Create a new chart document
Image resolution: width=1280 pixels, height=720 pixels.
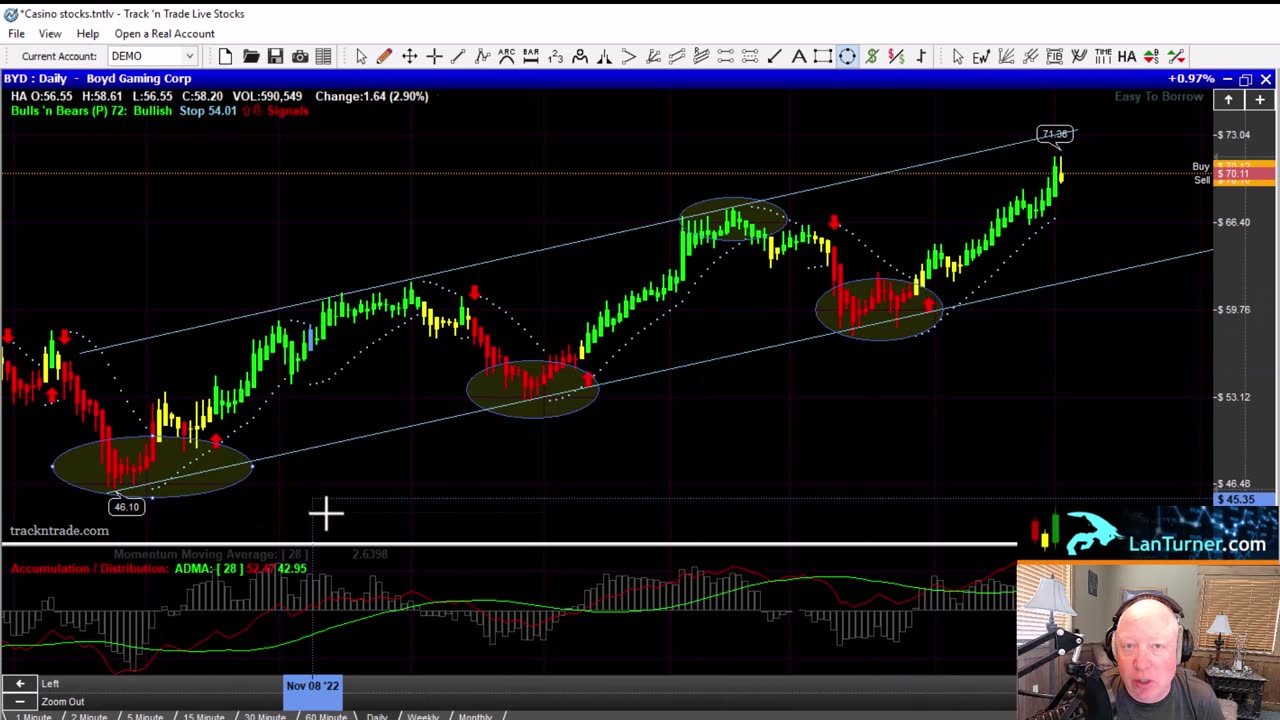(x=225, y=57)
